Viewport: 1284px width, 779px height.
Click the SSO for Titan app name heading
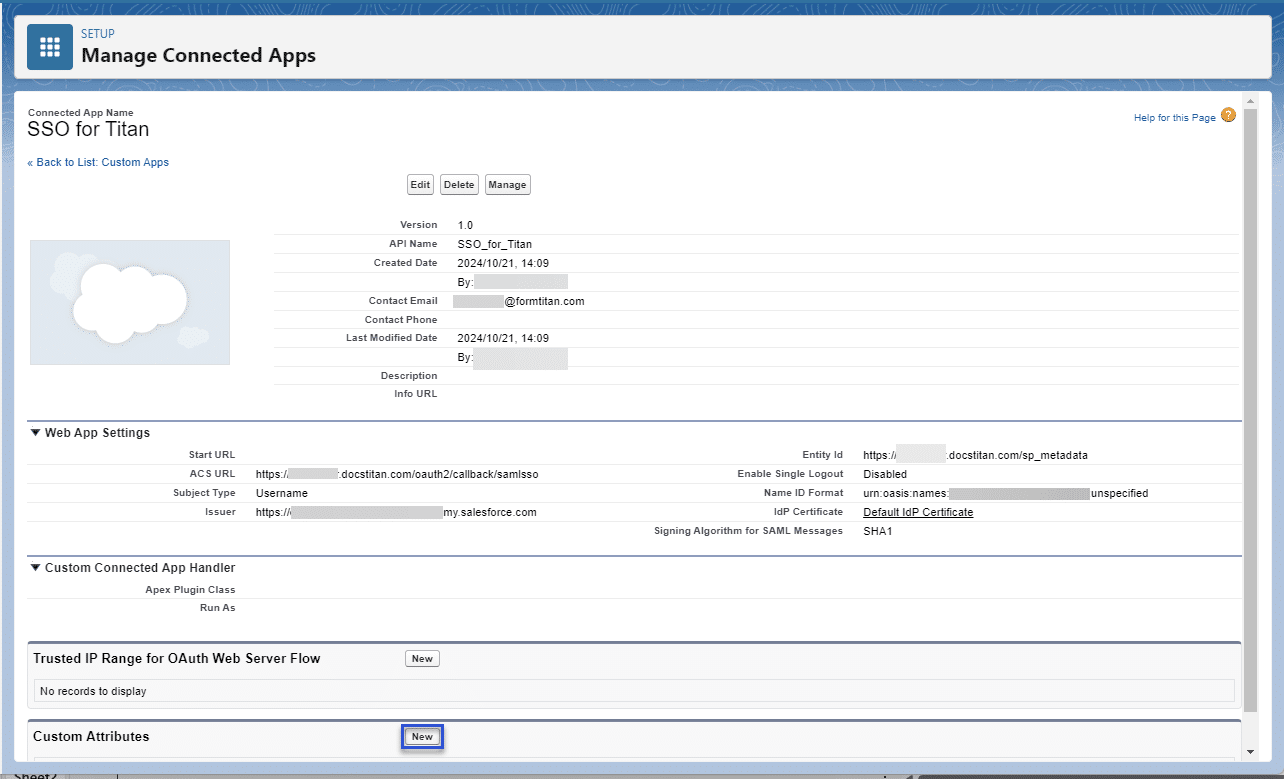point(88,129)
